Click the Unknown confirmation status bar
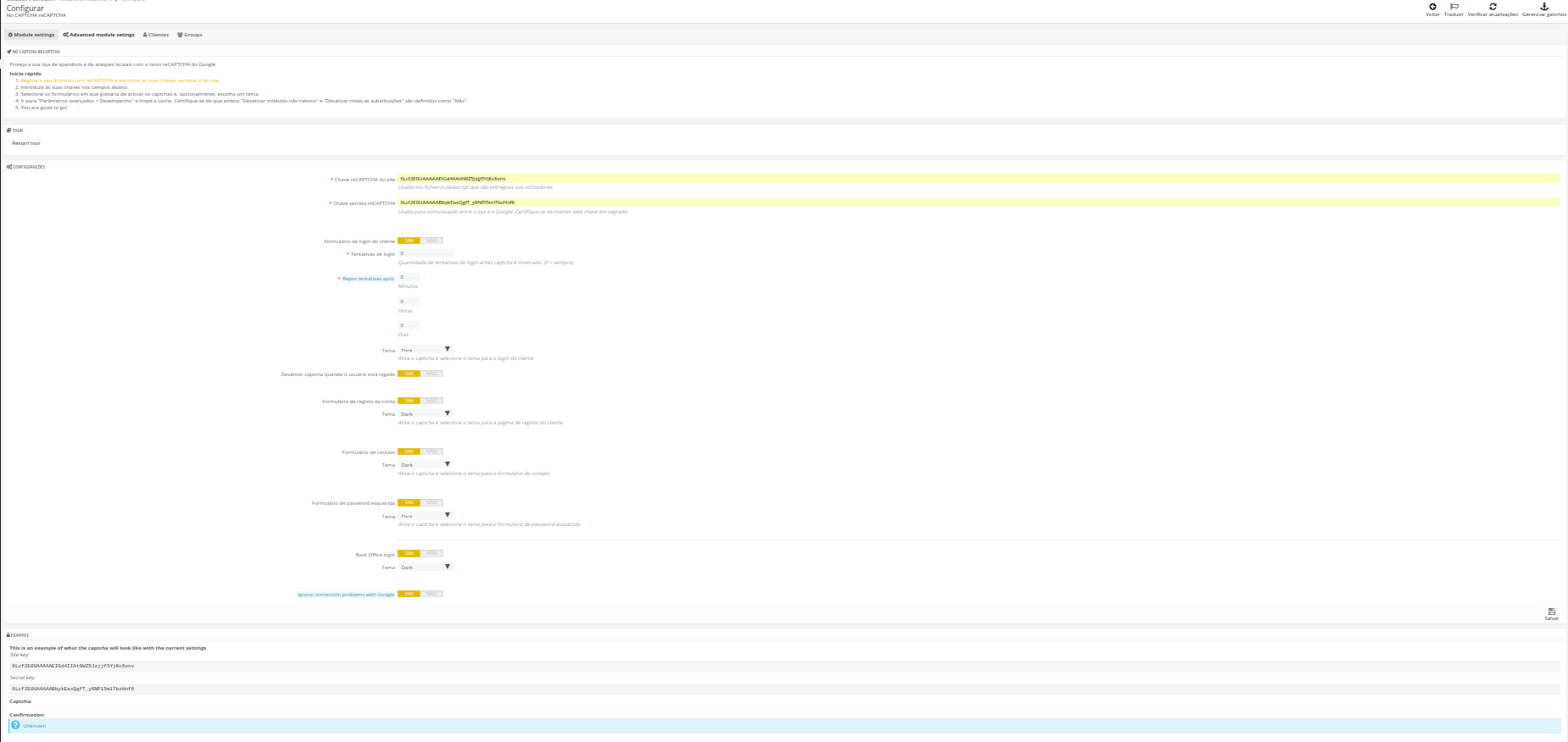Viewport: 1568px width, 742px height. pyautogui.click(x=784, y=726)
